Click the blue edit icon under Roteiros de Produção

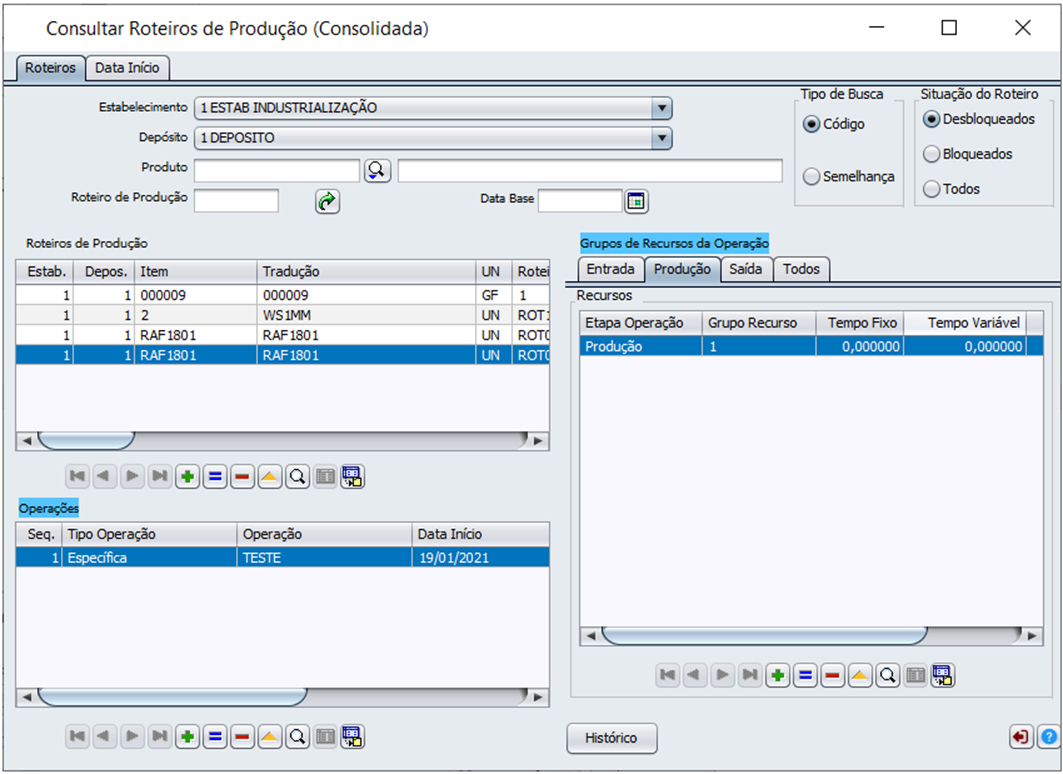(215, 477)
